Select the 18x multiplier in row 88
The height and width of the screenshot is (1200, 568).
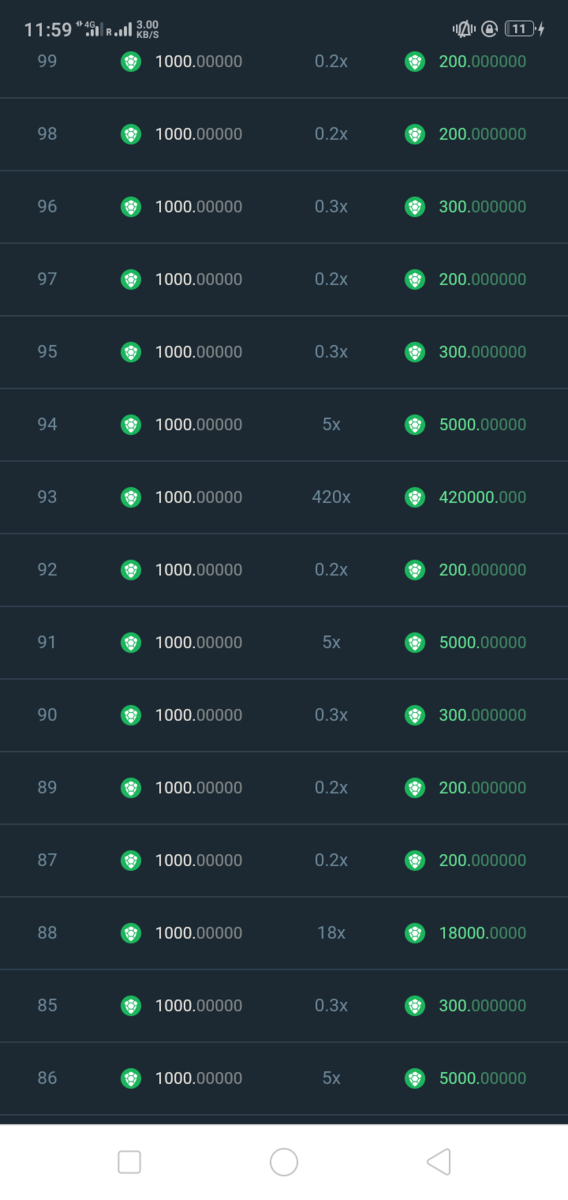coord(331,933)
